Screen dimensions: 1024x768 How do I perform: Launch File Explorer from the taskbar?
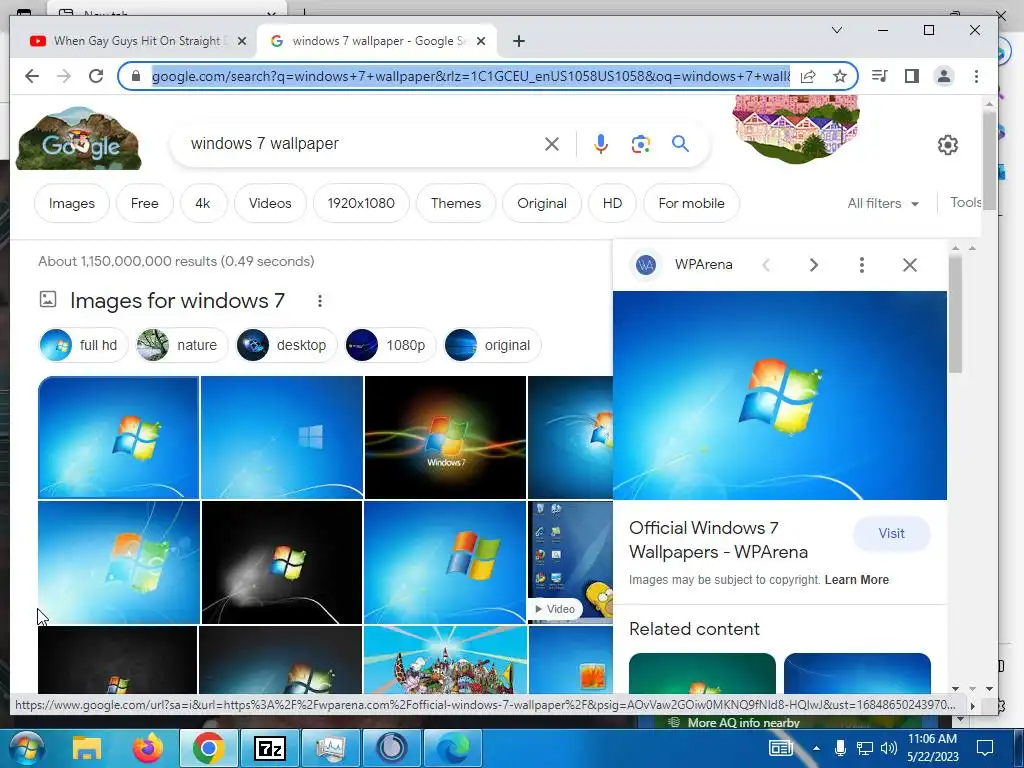point(86,748)
